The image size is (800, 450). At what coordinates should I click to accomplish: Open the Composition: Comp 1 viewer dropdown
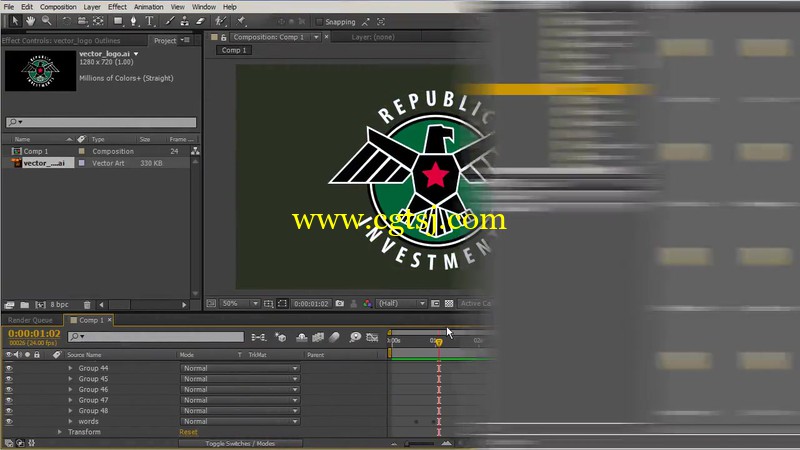coord(316,37)
